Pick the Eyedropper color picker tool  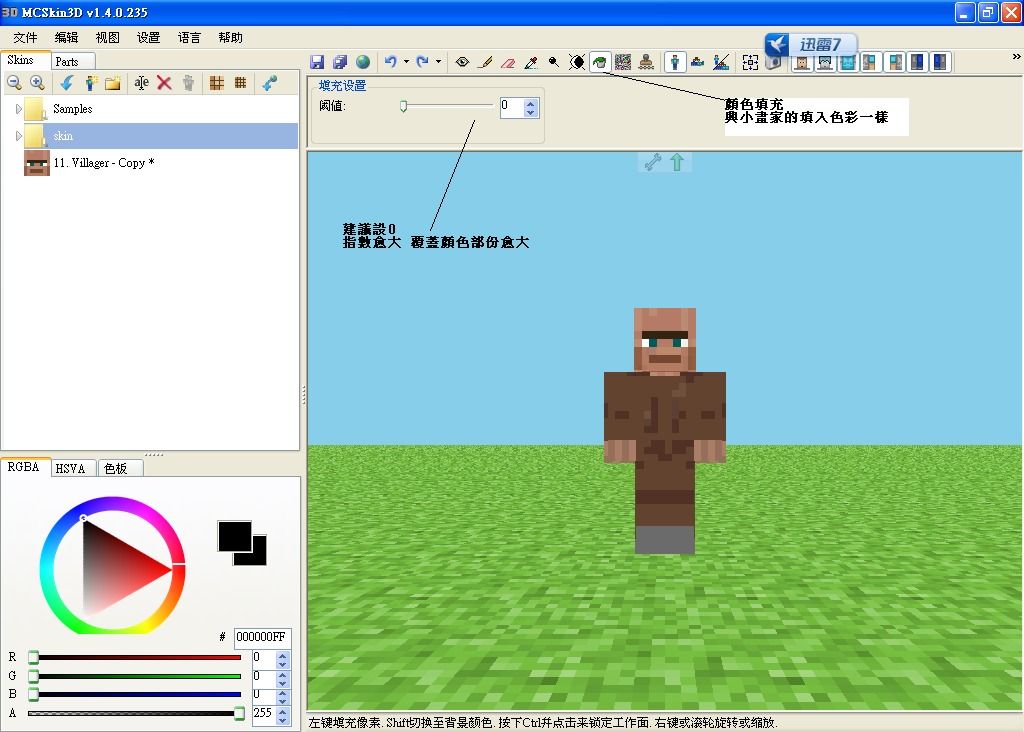pos(531,62)
